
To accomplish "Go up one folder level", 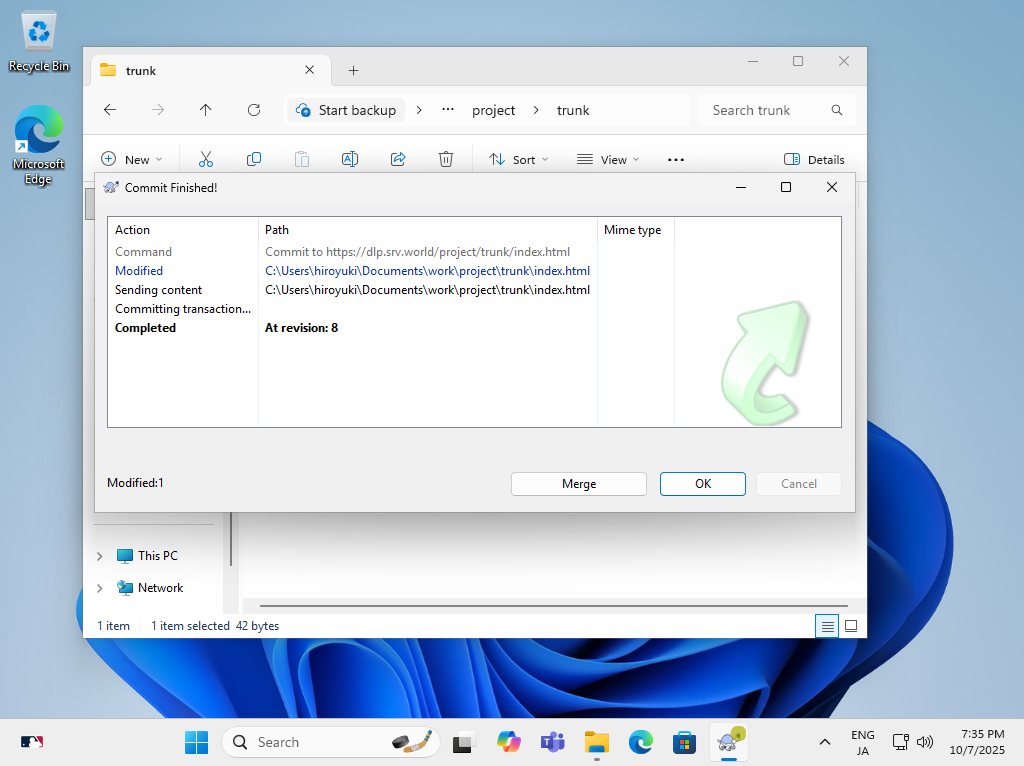I will (206, 110).
